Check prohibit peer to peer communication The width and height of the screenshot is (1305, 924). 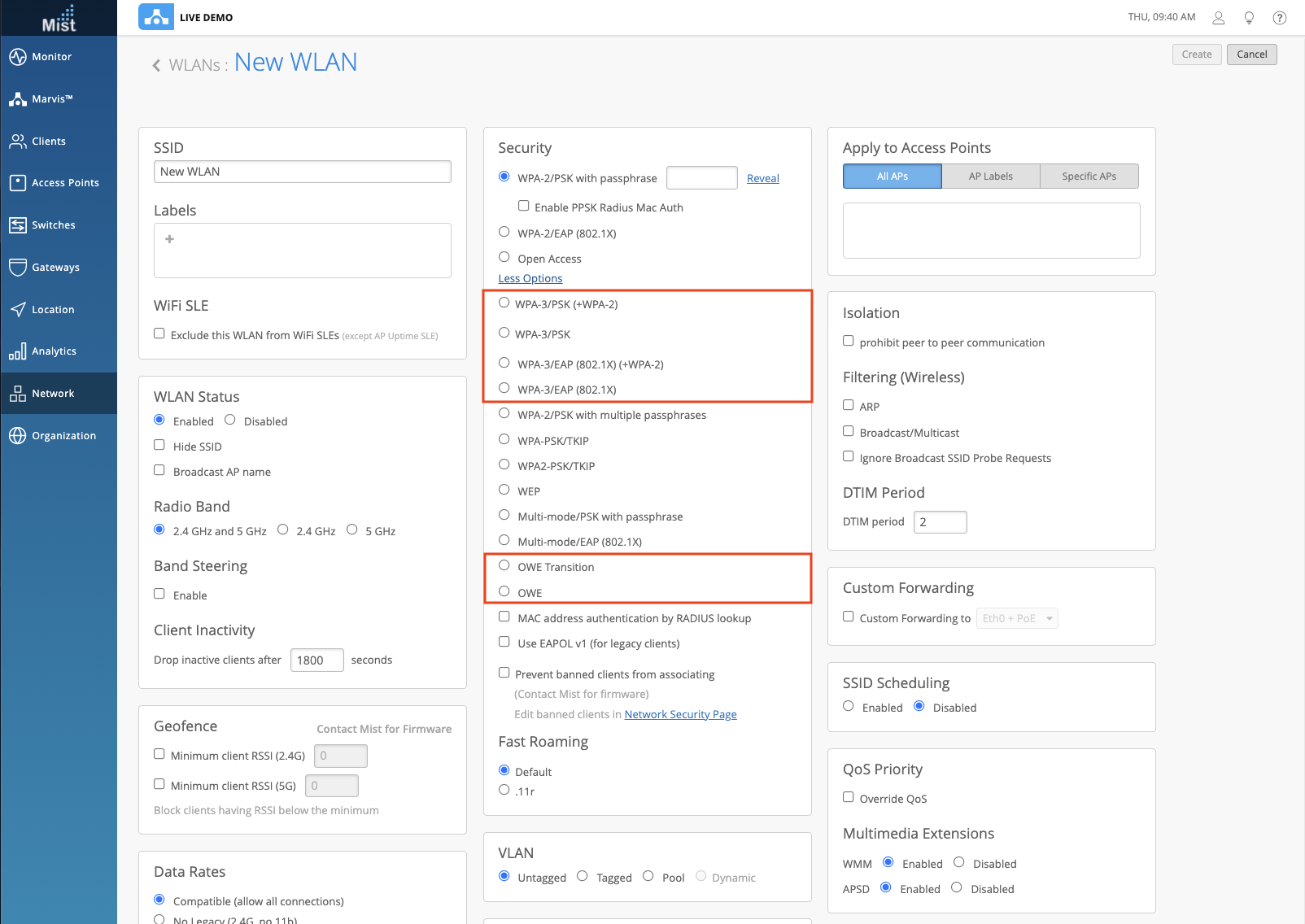[x=849, y=341]
